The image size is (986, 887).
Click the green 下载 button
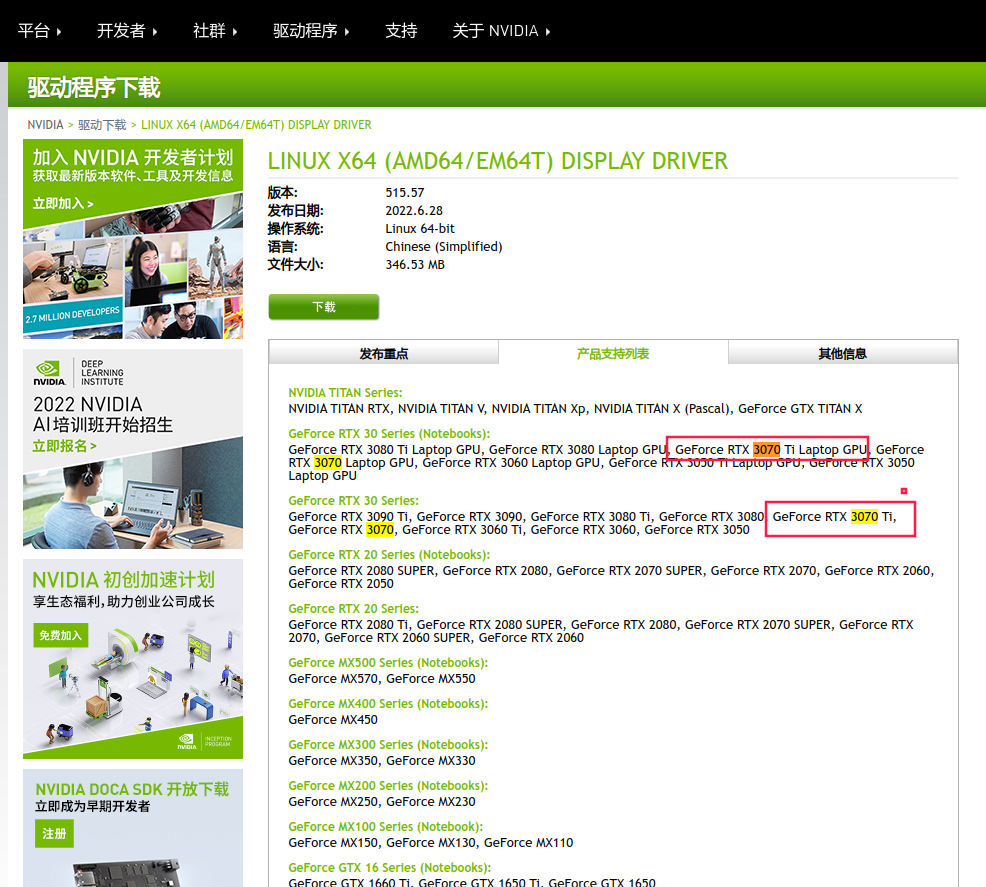(324, 307)
